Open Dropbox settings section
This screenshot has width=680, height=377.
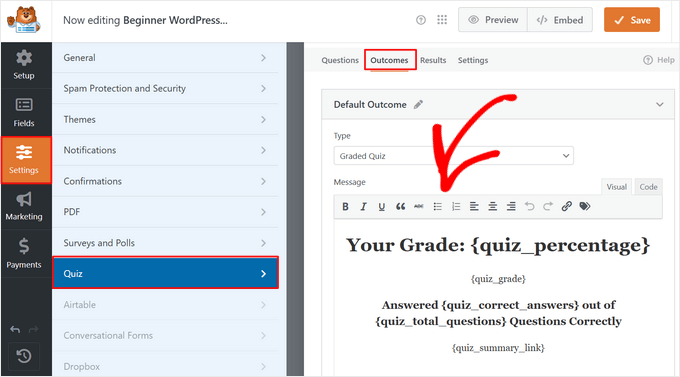point(165,367)
